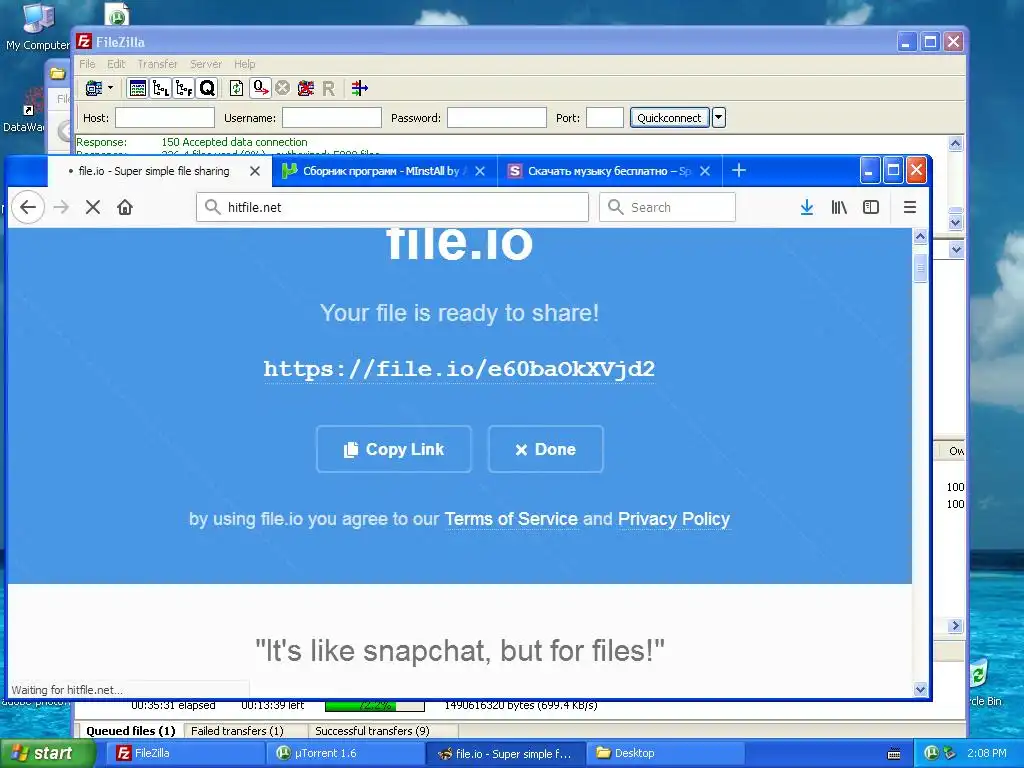
Task: Expand Site Manager dropdown arrow in FileZilla
Action: pos(110,88)
